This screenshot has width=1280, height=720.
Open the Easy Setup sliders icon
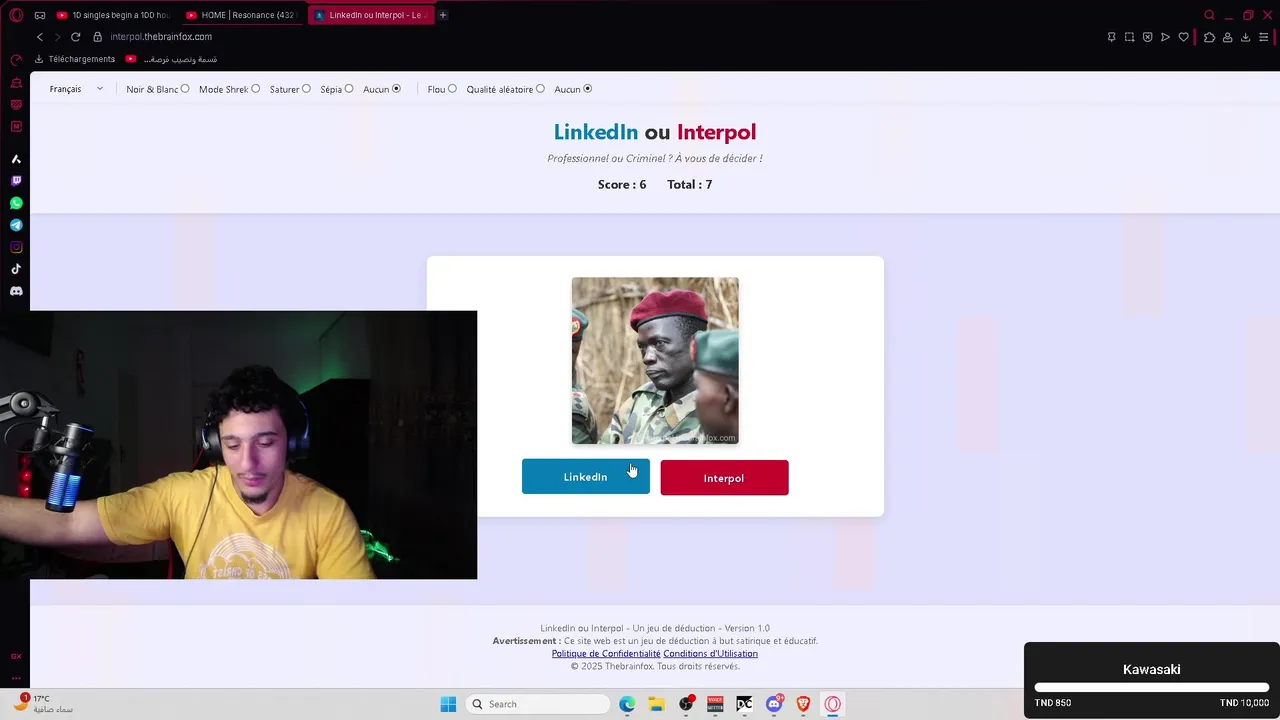[1264, 37]
